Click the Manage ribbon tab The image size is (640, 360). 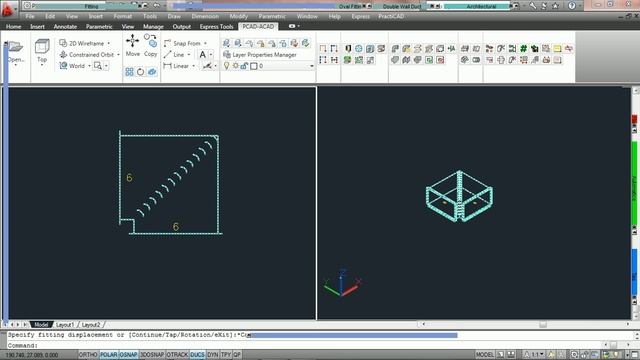coord(153,27)
